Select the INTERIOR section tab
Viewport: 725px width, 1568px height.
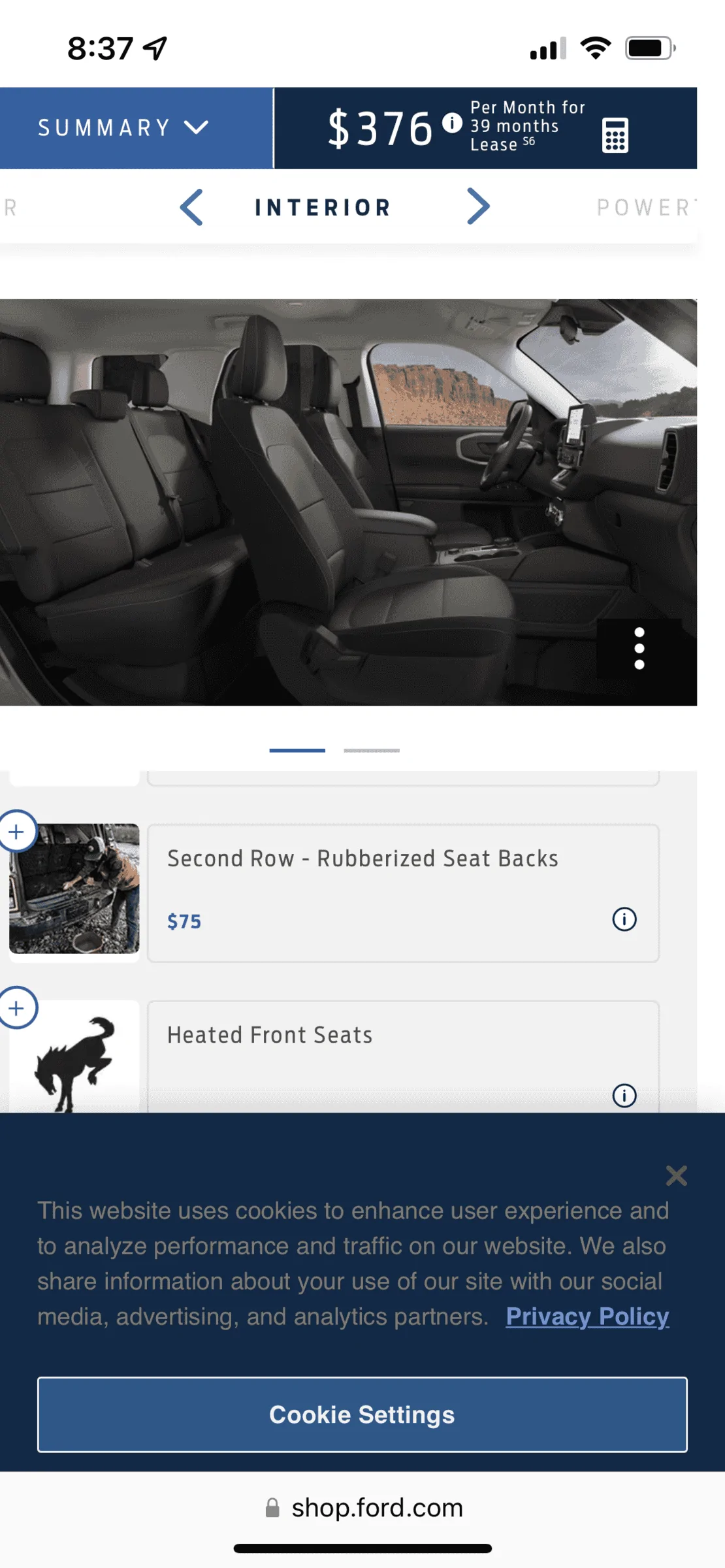323,208
